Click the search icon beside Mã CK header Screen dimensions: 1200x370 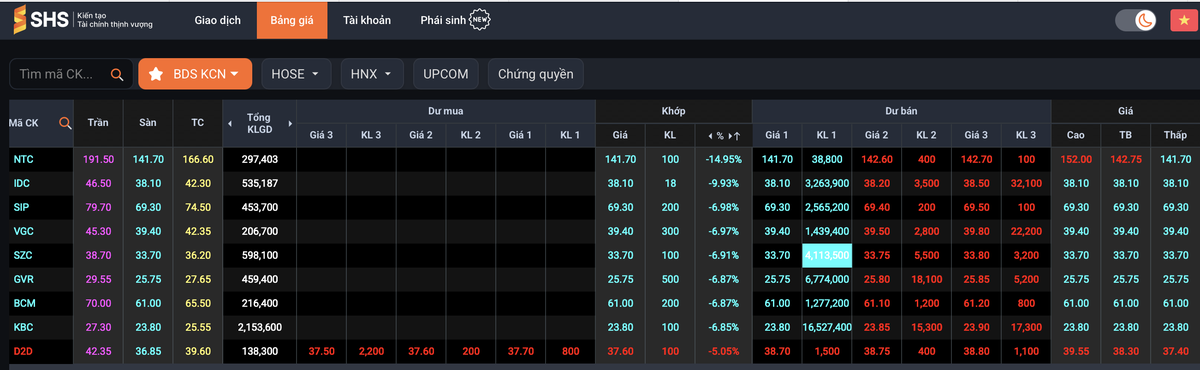pos(65,123)
